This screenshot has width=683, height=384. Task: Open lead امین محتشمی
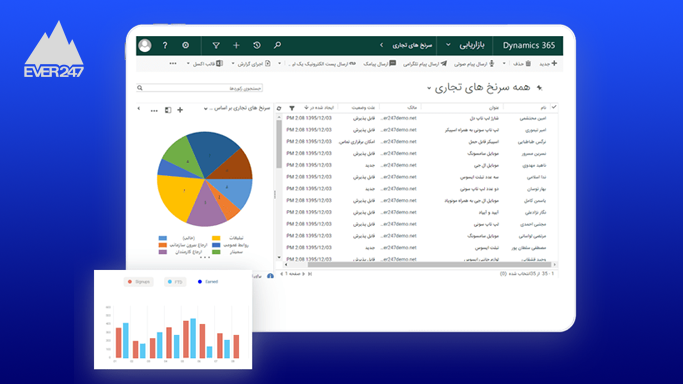coord(533,118)
